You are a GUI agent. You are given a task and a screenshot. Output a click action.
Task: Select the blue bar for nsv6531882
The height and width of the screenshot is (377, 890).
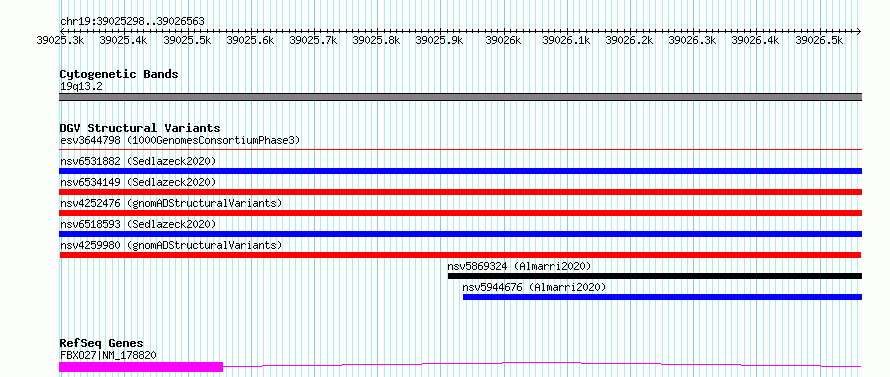coord(460,171)
